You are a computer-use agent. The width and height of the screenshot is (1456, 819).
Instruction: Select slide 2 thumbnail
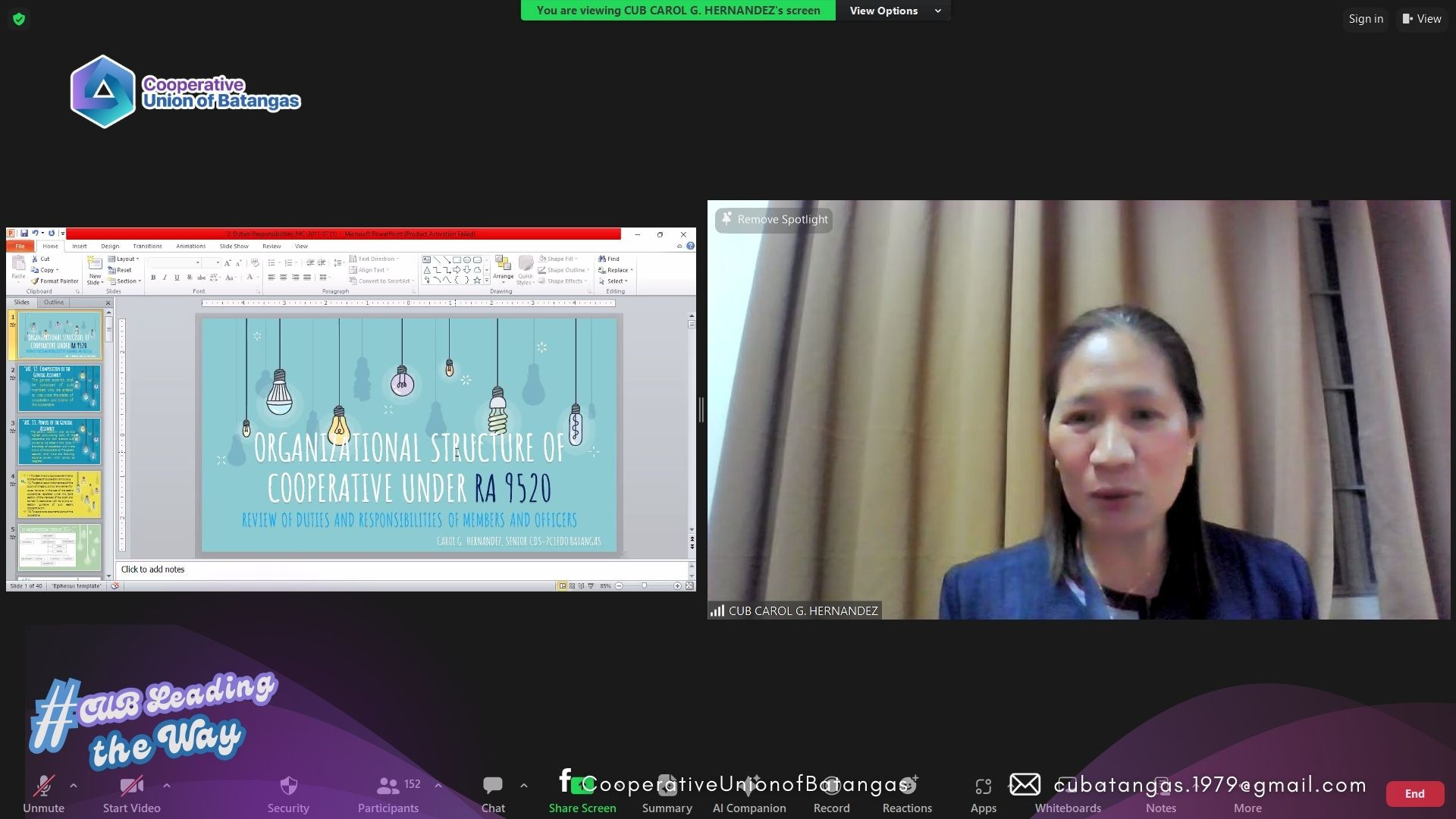[59, 388]
